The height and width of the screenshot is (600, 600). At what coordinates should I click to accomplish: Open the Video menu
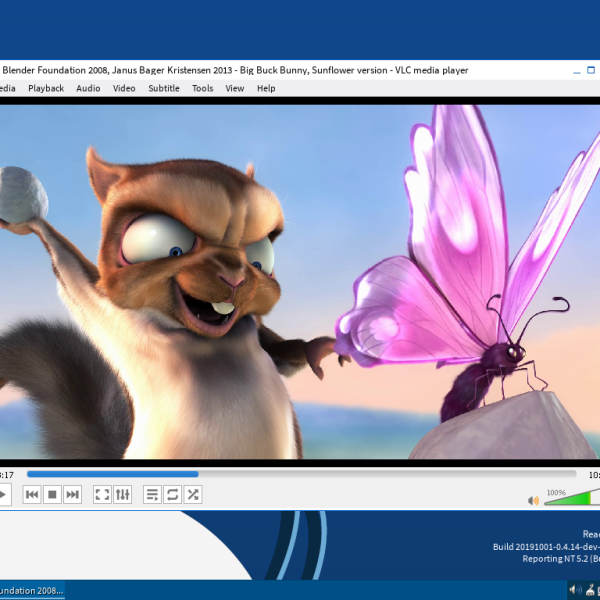[x=124, y=88]
